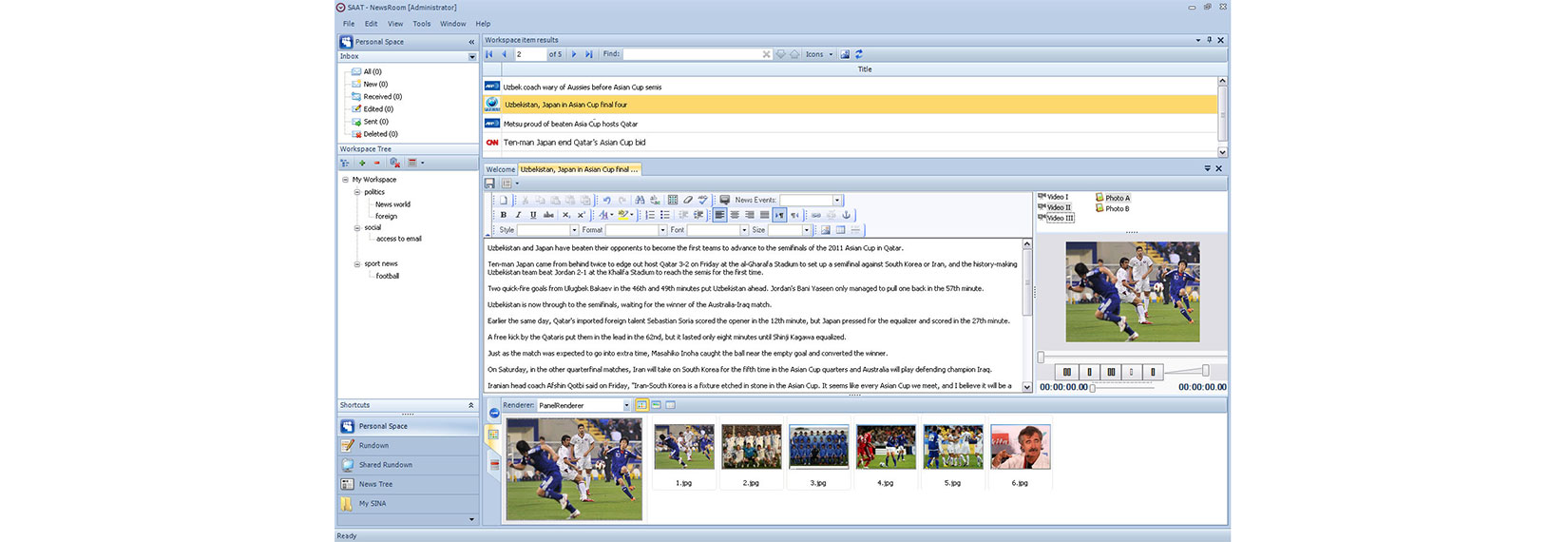Image resolution: width=1568 pixels, height=542 pixels.
Task: Switch to the Welcome tab
Action: 500,169
